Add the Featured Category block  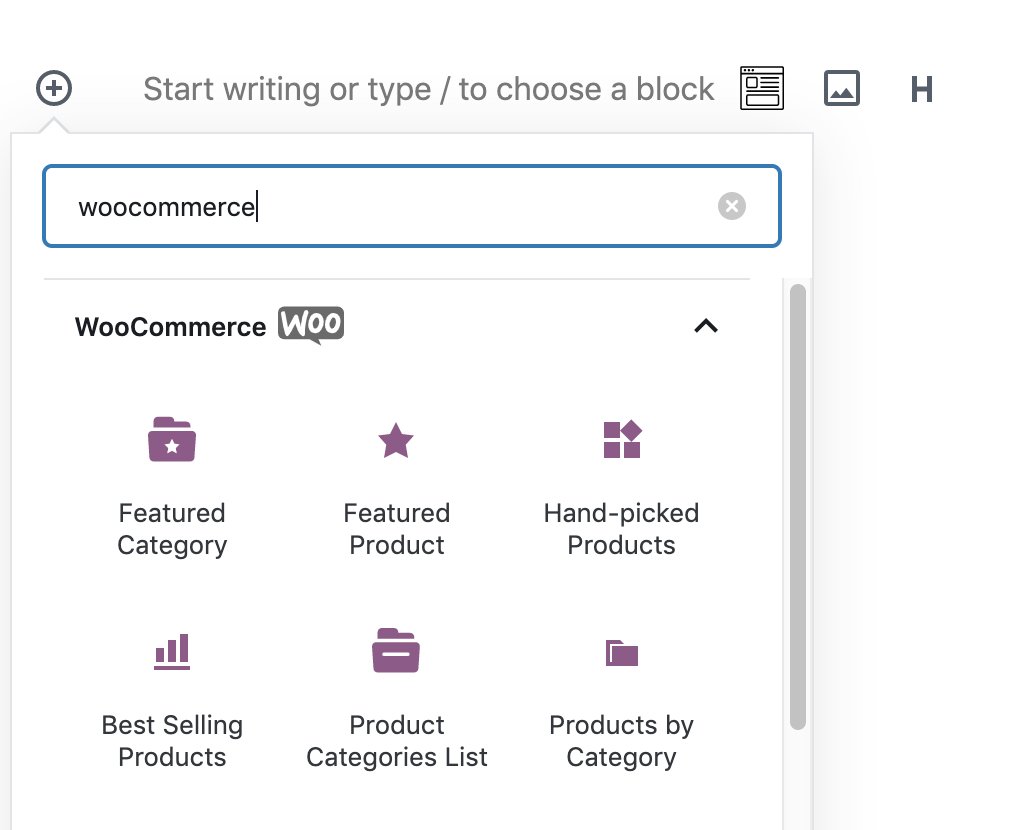point(172,486)
